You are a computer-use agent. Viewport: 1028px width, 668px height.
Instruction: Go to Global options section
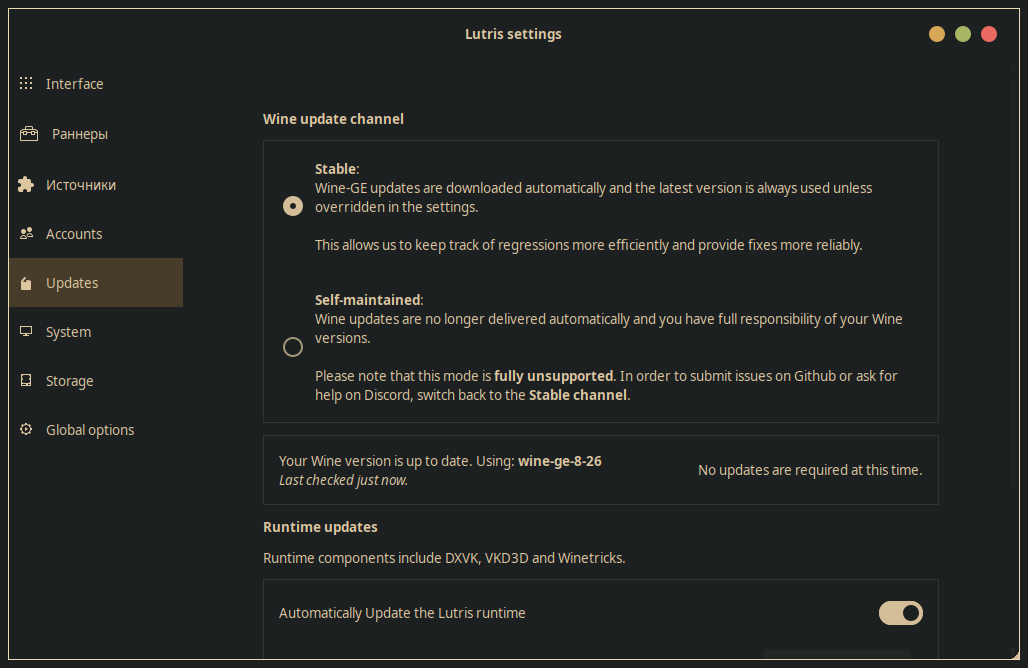pyautogui.click(x=90, y=430)
